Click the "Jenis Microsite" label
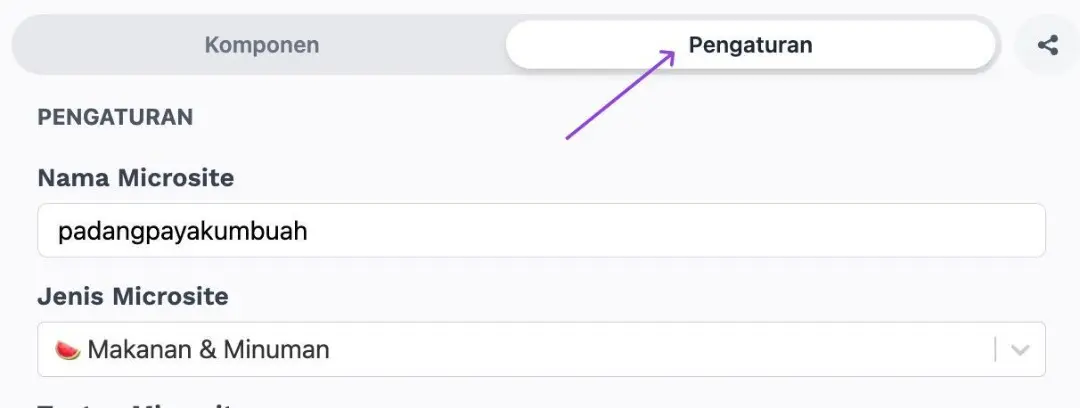The width and height of the screenshot is (1080, 408). click(133, 297)
